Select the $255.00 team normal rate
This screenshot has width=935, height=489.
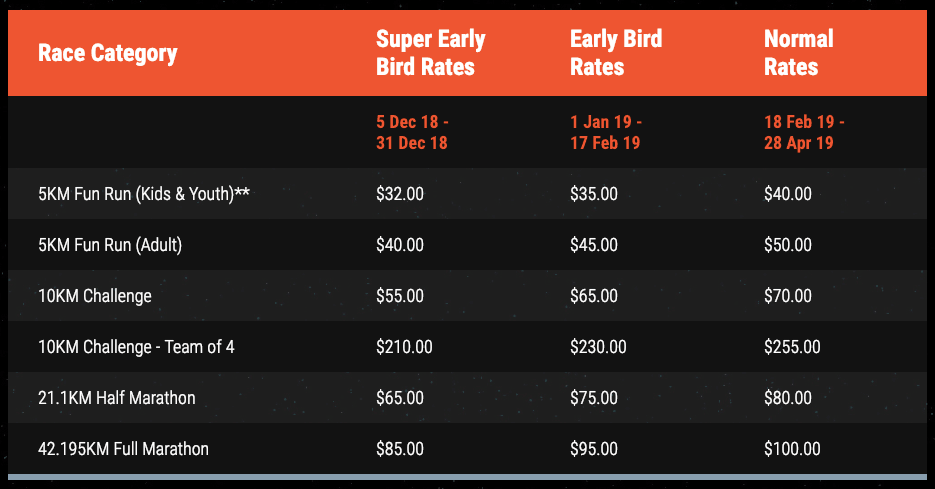click(792, 346)
